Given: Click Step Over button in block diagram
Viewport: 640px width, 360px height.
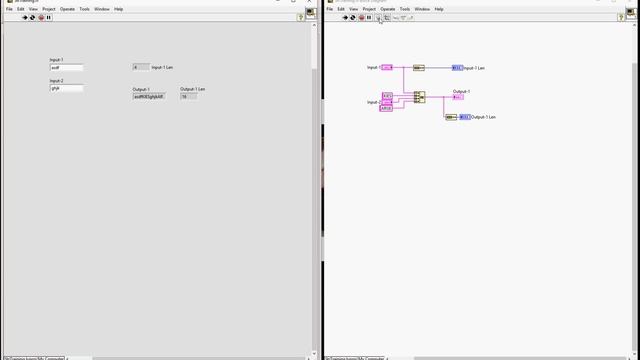Looking at the screenshot, I should coord(403,18).
